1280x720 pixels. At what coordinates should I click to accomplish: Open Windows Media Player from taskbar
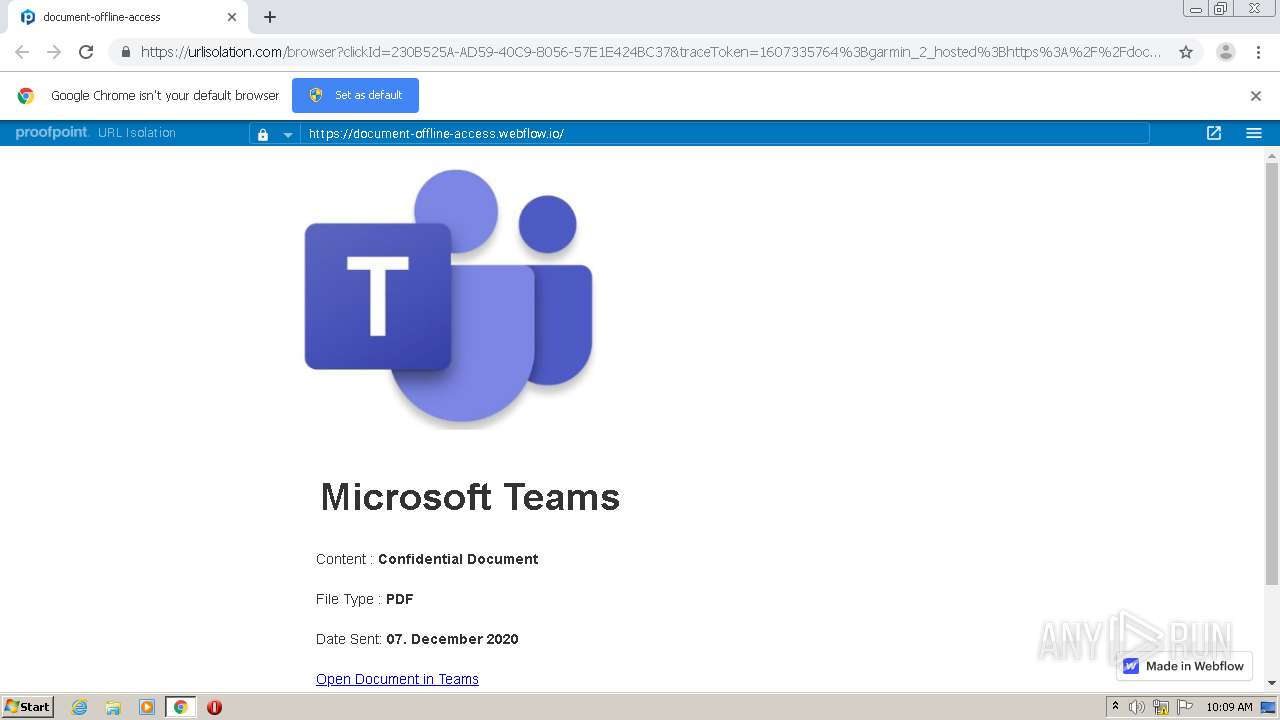coord(147,707)
